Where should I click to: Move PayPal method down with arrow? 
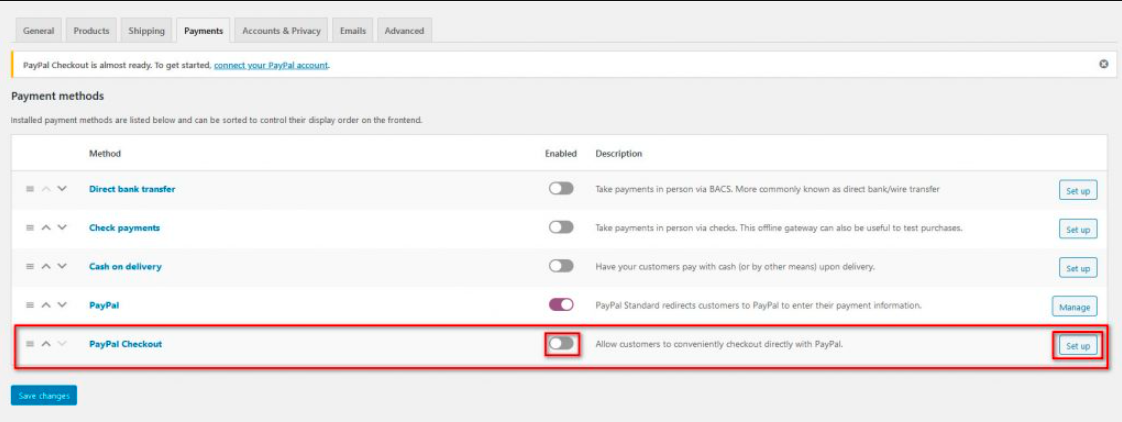pos(62,305)
